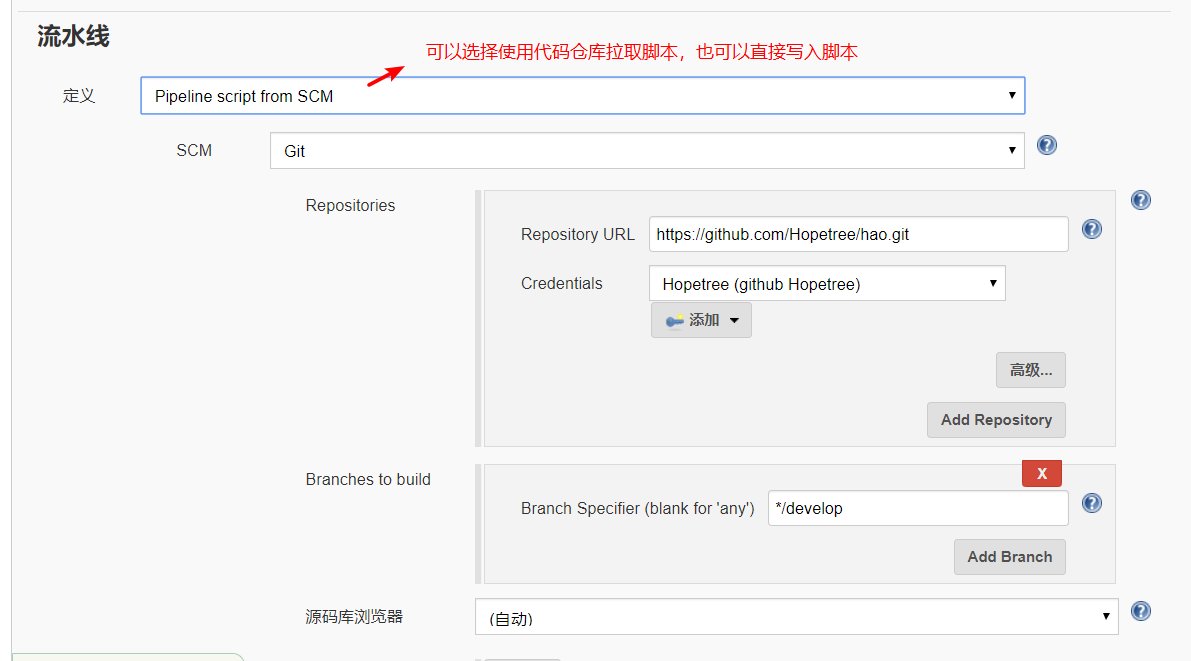Screen dimensions: 1191x661
Task: Focus the Branch Specifier input field
Action: (918, 508)
